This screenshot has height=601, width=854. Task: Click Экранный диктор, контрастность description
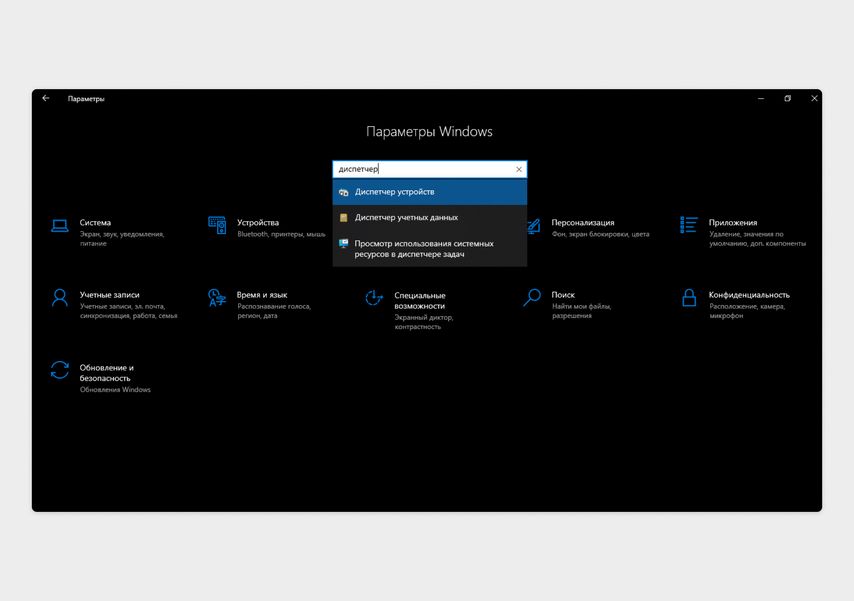tap(424, 322)
